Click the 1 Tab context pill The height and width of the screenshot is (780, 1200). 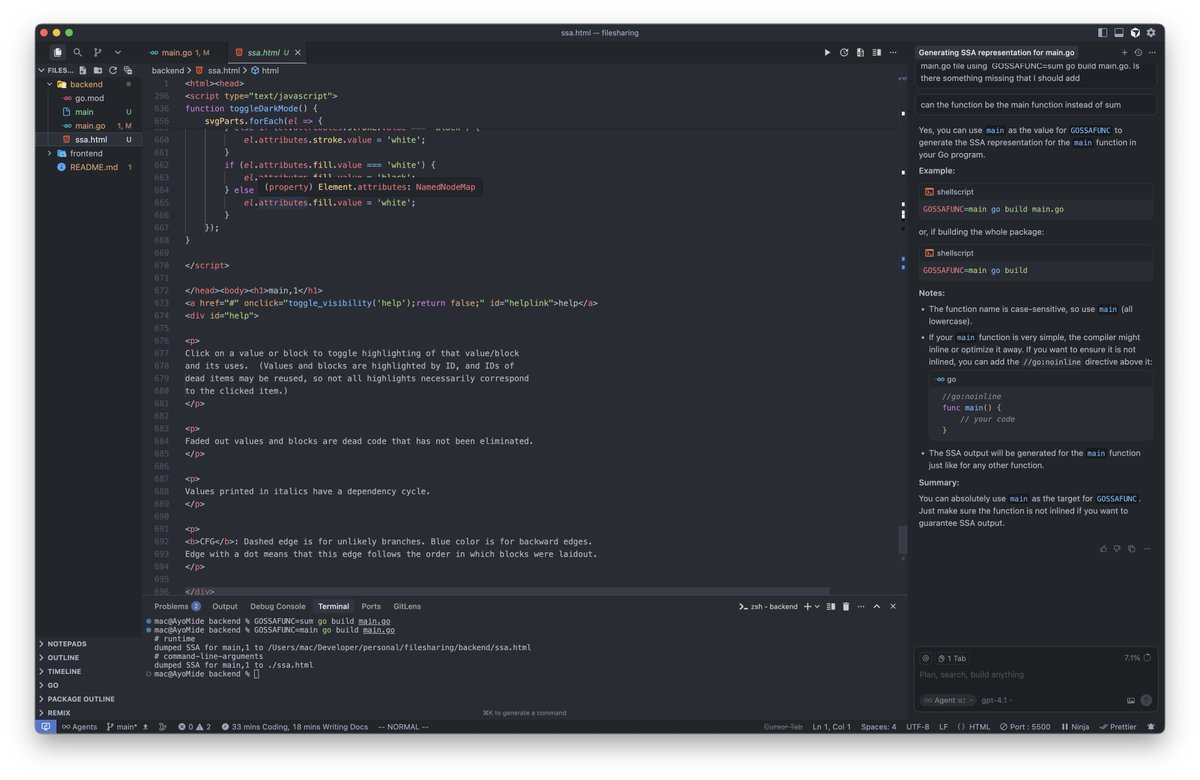(x=951, y=658)
